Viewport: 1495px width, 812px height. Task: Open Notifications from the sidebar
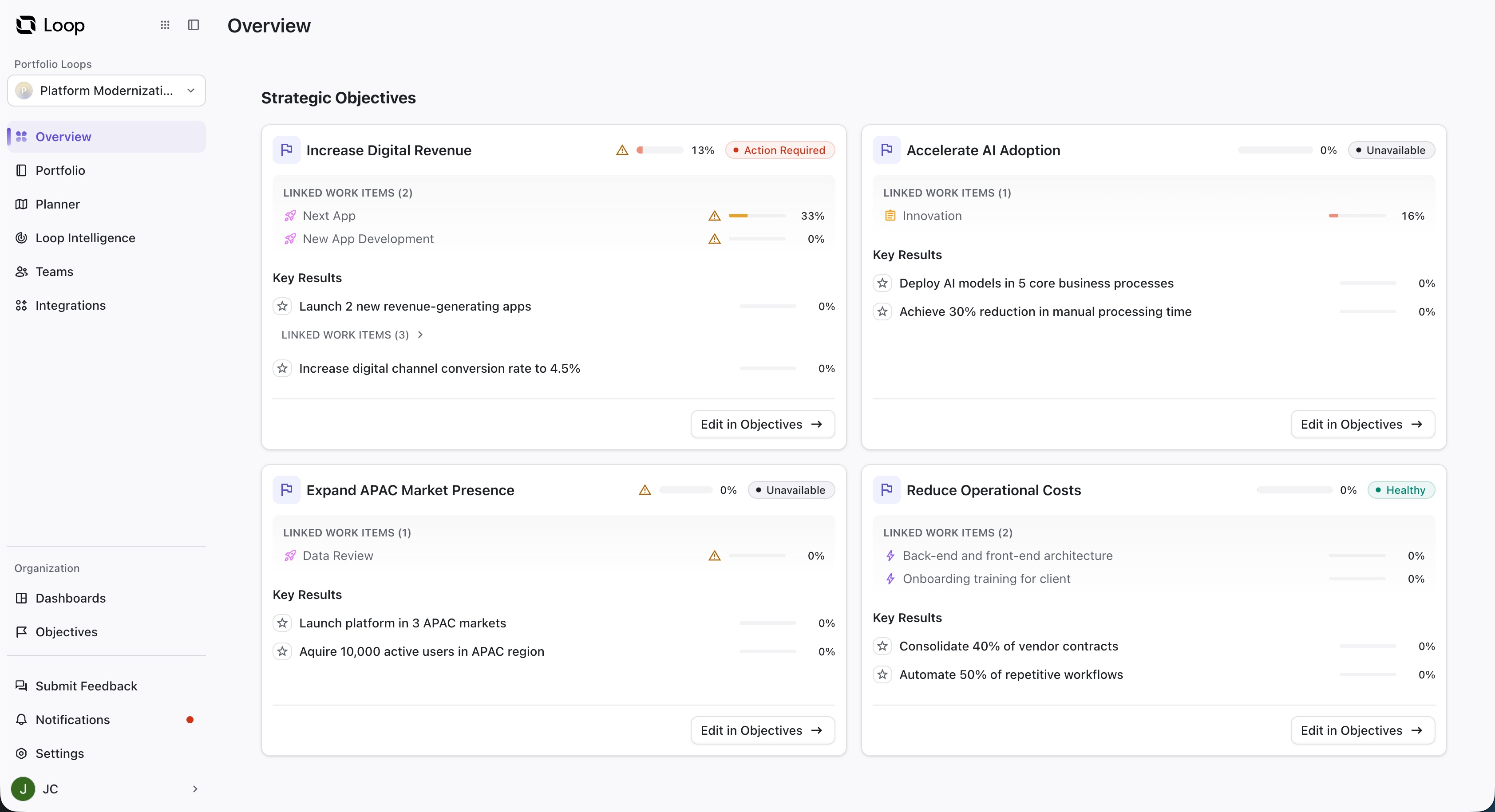(107, 720)
